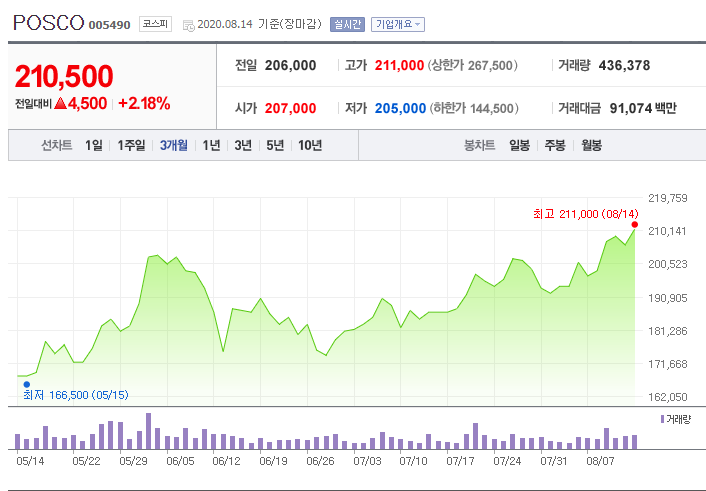
Task: Click the 최저 166,500 (05/15) label
Action: pos(76,395)
